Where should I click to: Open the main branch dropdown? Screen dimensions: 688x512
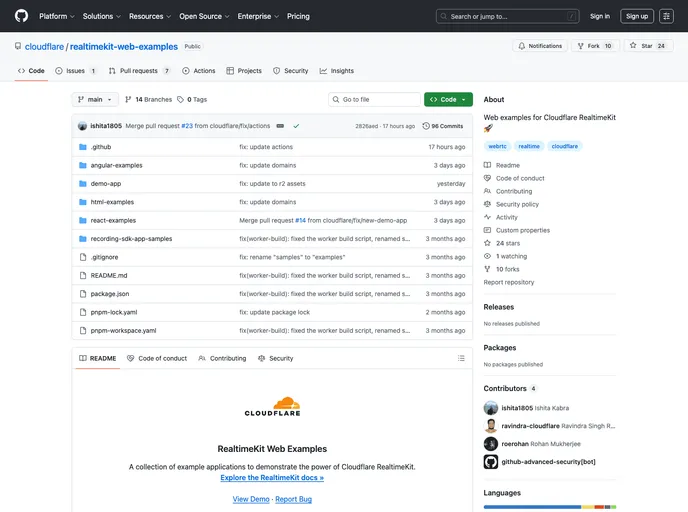pos(95,100)
